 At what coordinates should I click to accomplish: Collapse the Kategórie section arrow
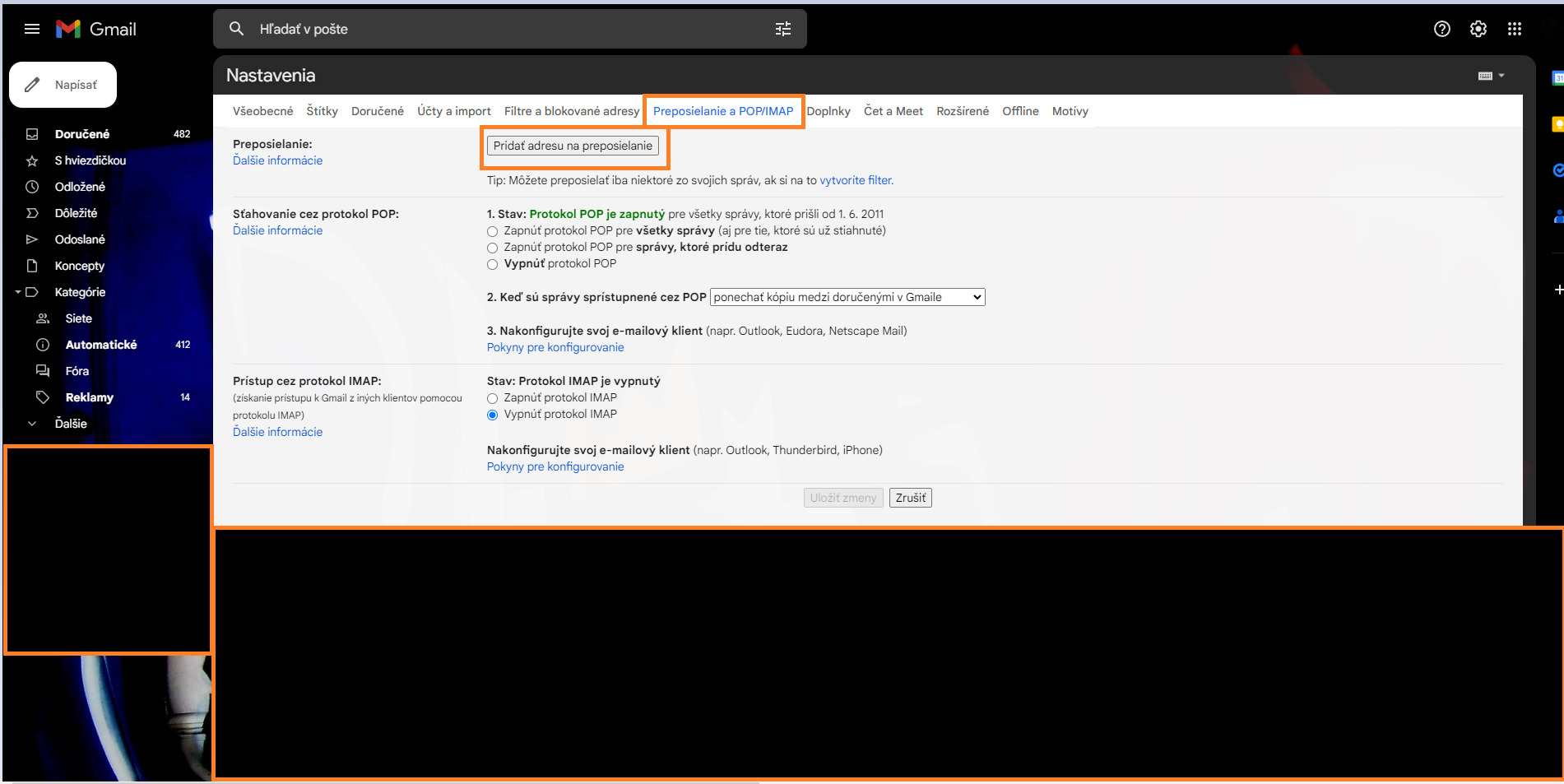[x=17, y=292]
